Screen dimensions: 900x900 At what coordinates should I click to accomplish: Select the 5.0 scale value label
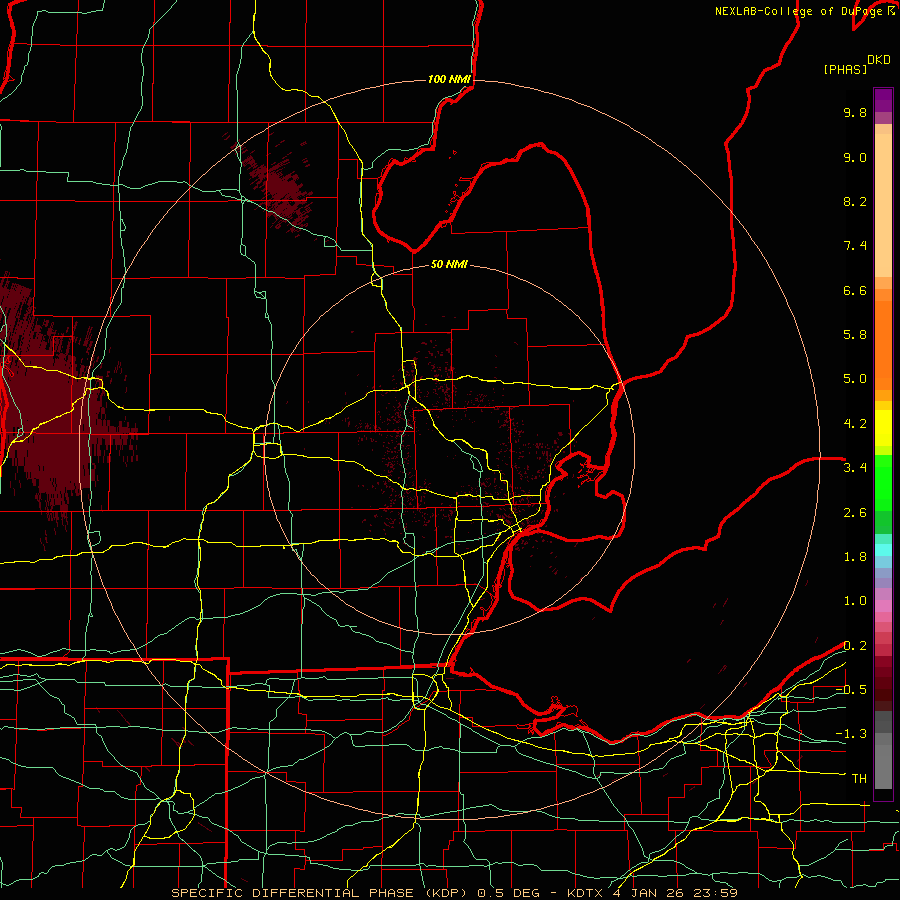(x=855, y=379)
